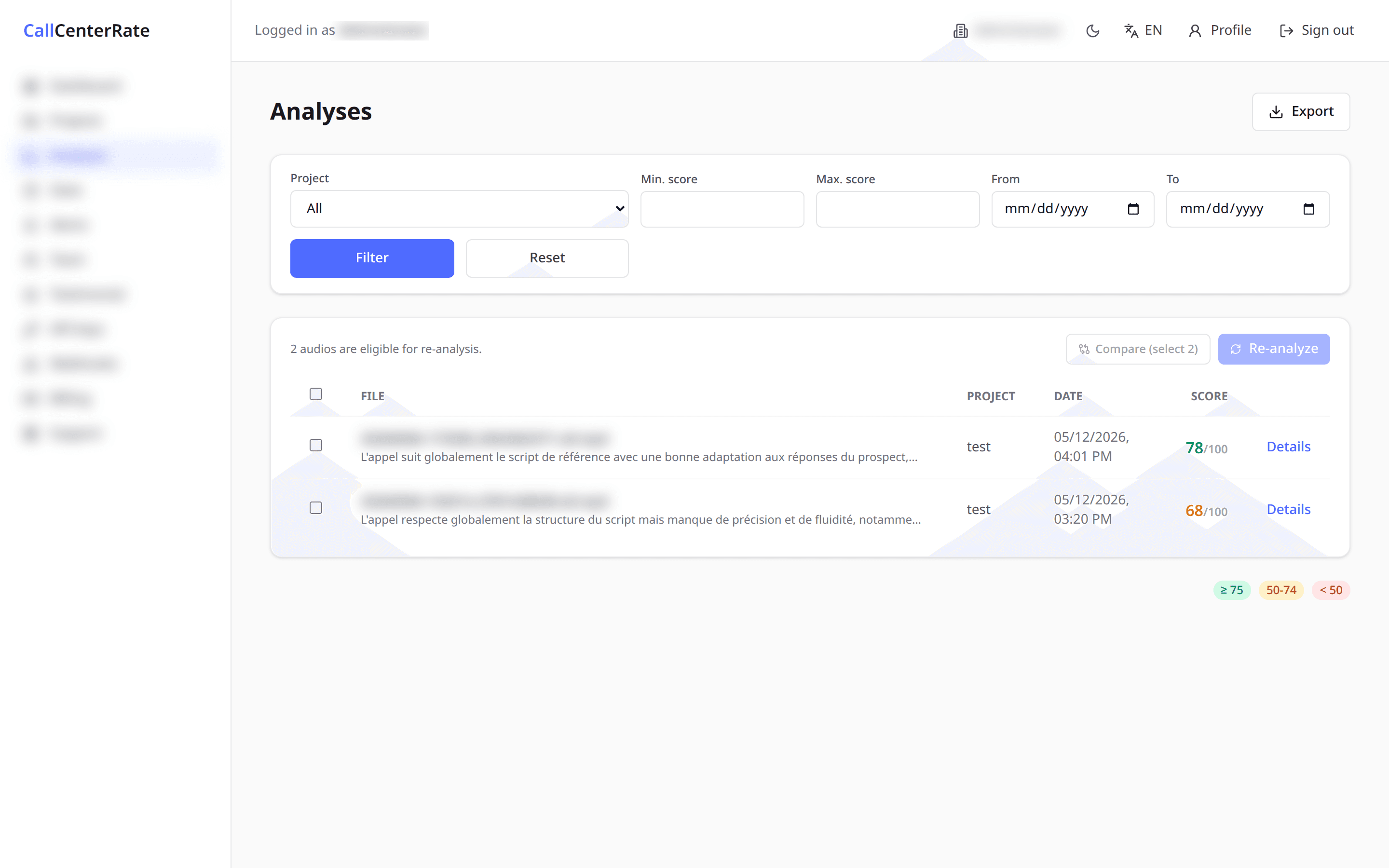
Task: Click the Reset button
Action: 547,258
